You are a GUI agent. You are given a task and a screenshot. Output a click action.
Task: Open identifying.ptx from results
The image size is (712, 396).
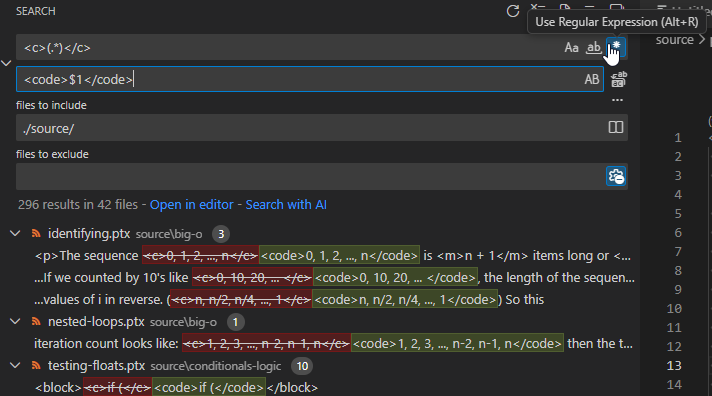pos(89,234)
